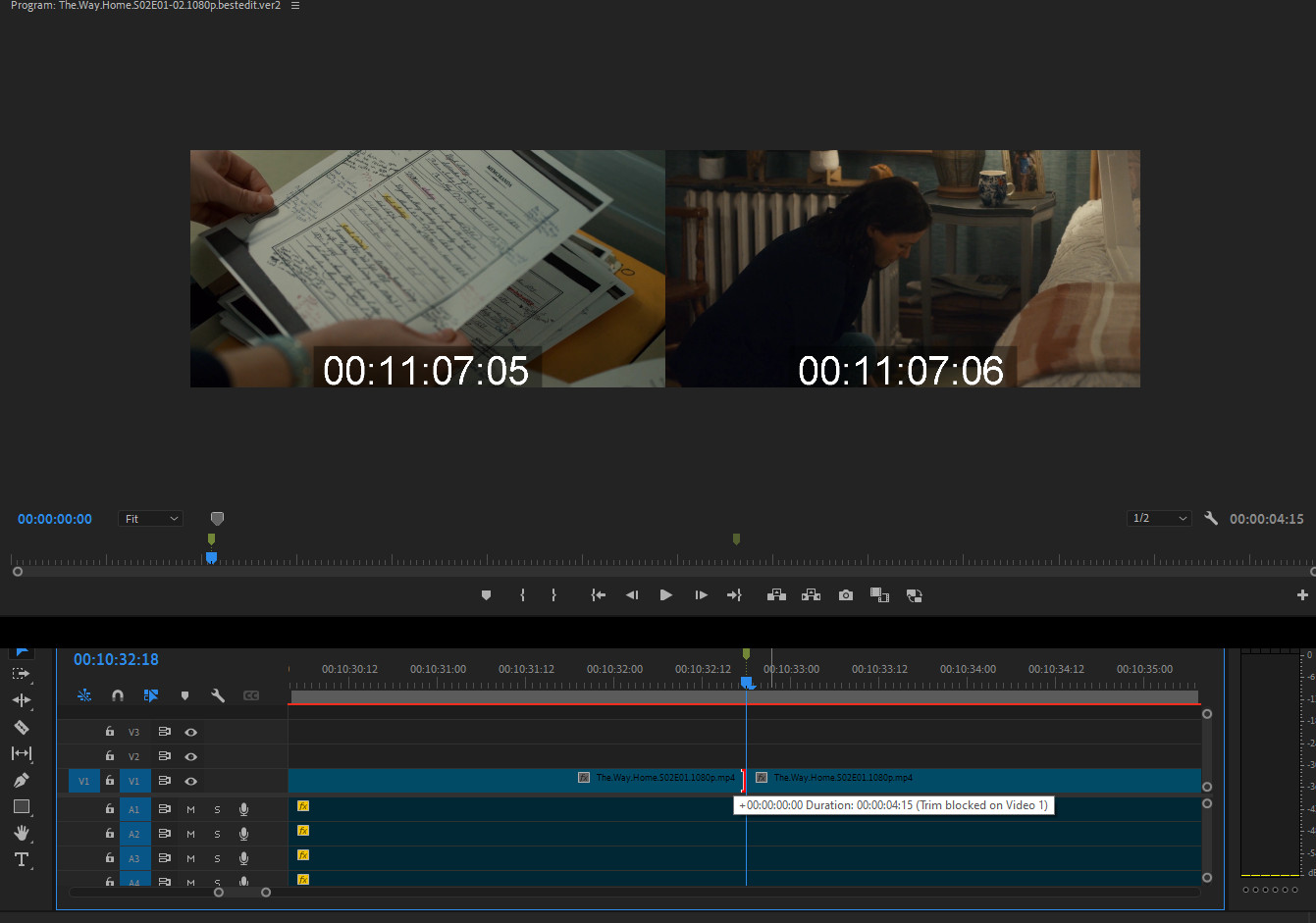Enable voice-over record on A3

243,858
